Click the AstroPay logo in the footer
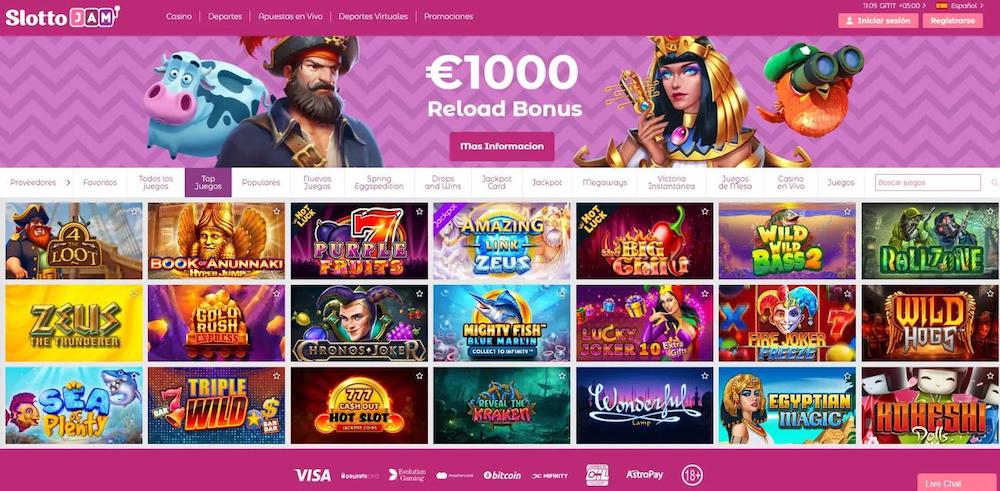 [x=644, y=475]
